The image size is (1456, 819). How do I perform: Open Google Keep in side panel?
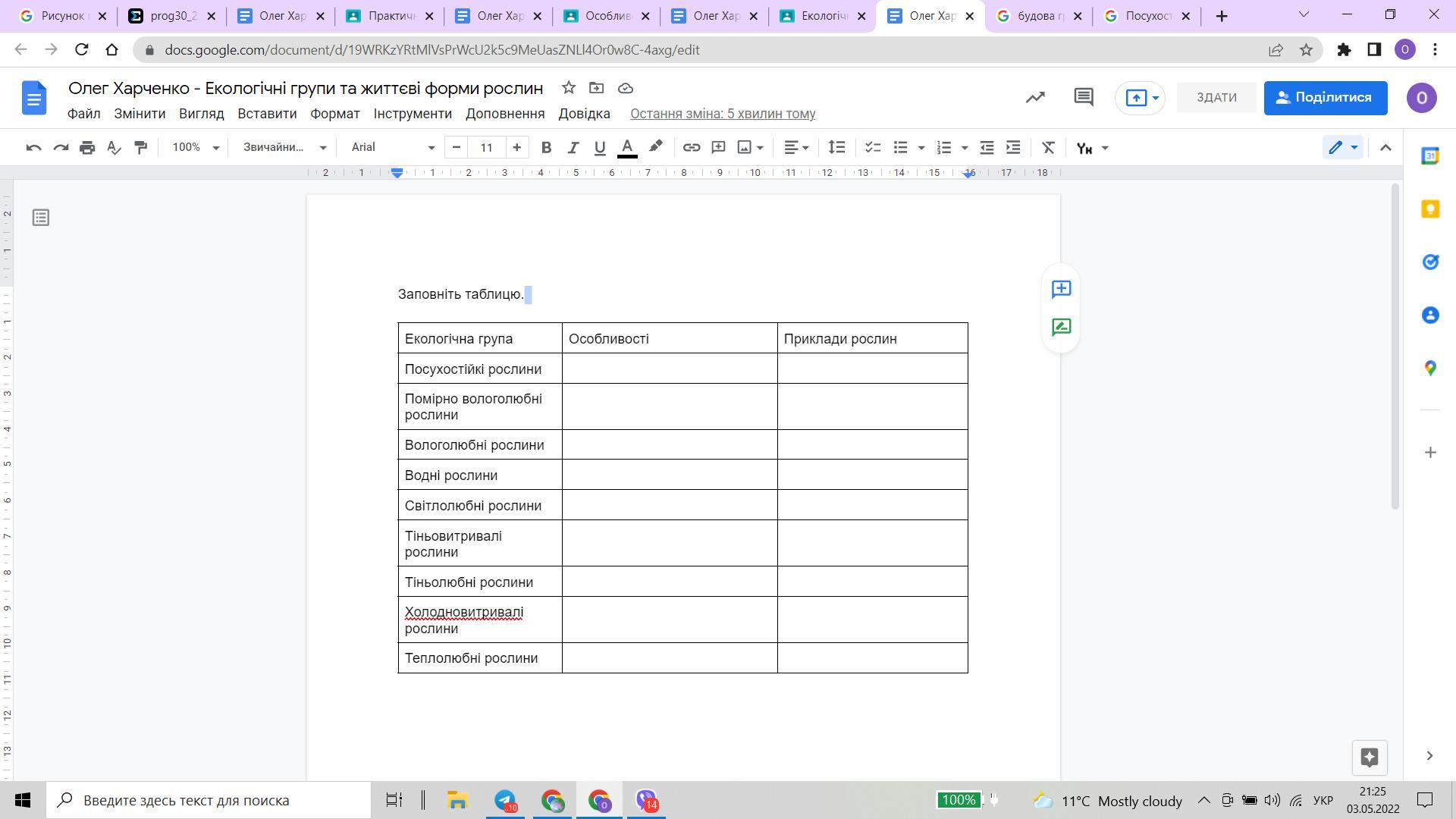1430,209
